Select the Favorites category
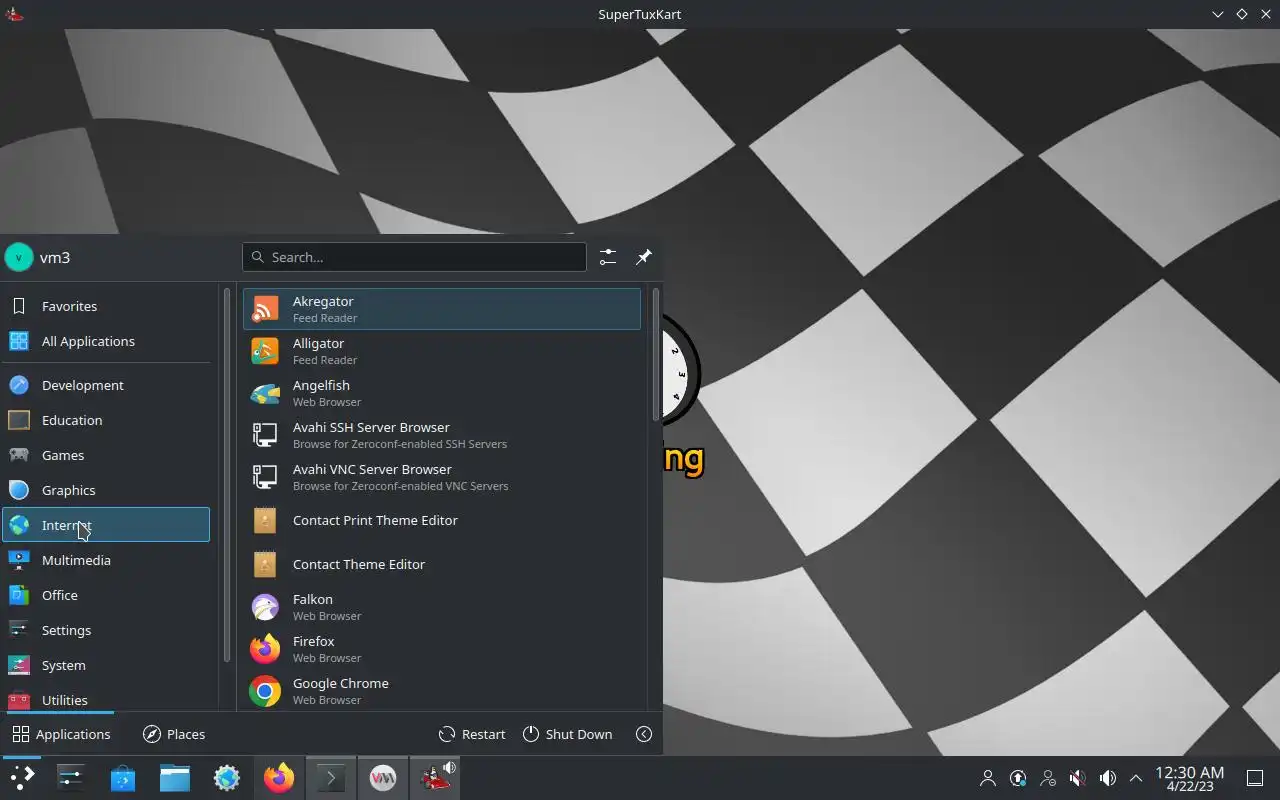The width and height of the screenshot is (1280, 800). [x=106, y=306]
